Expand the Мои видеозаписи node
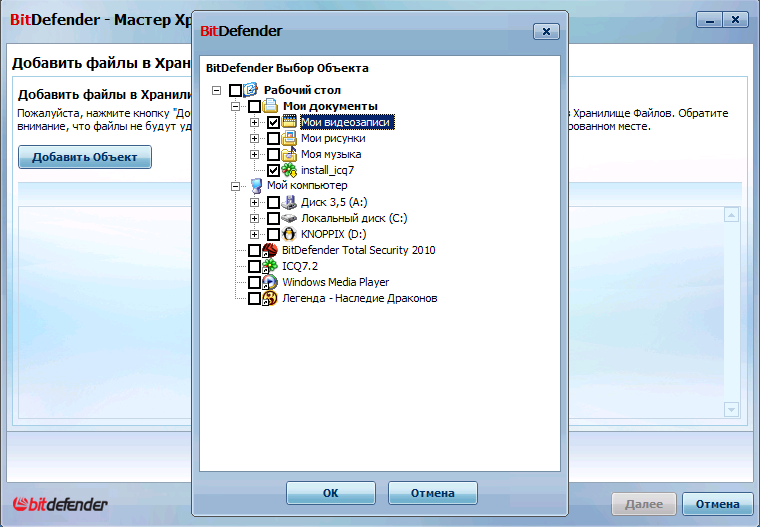 coord(254,122)
